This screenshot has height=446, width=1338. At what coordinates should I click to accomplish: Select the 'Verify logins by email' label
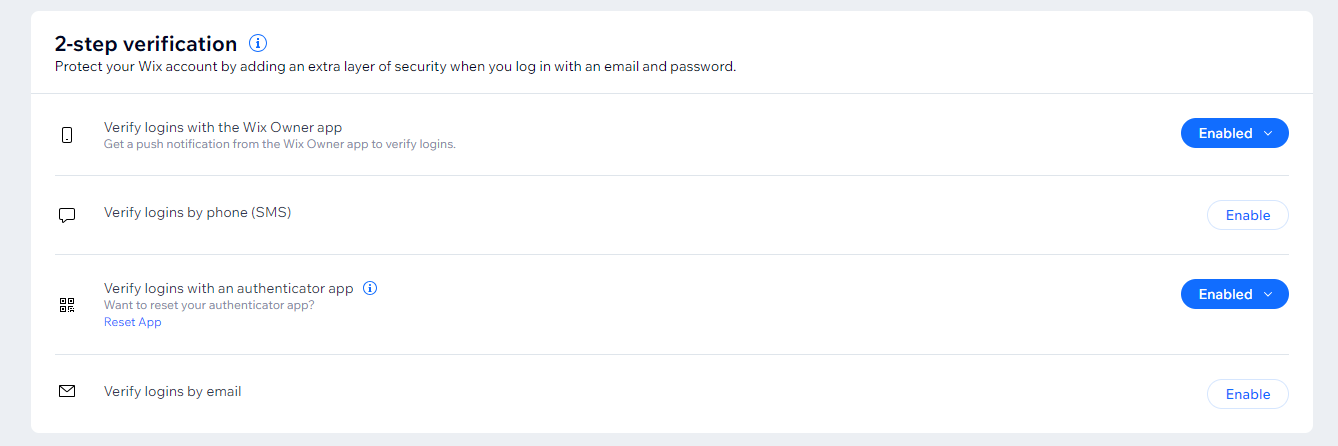point(173,391)
